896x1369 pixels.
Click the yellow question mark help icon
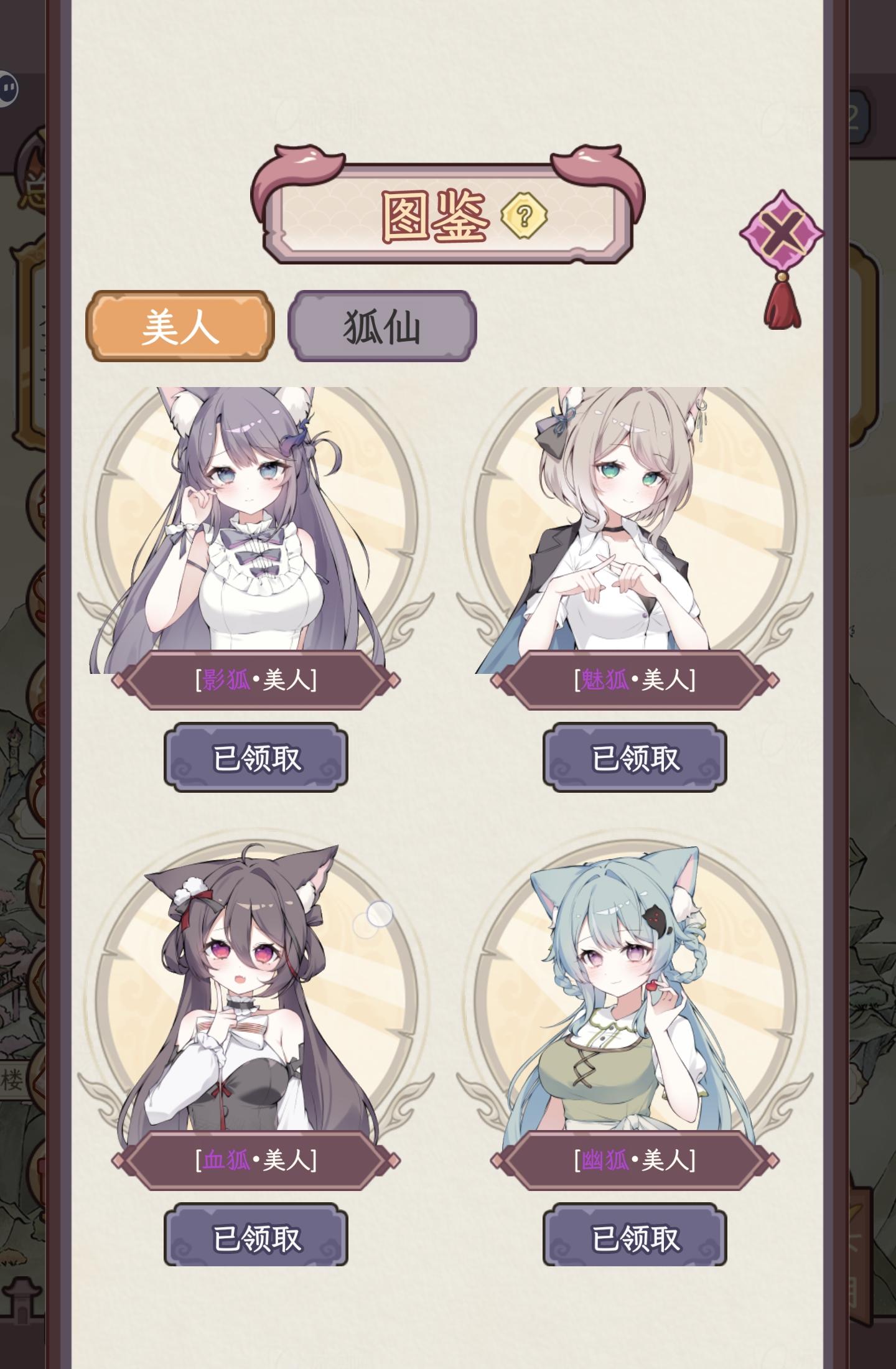point(524,216)
